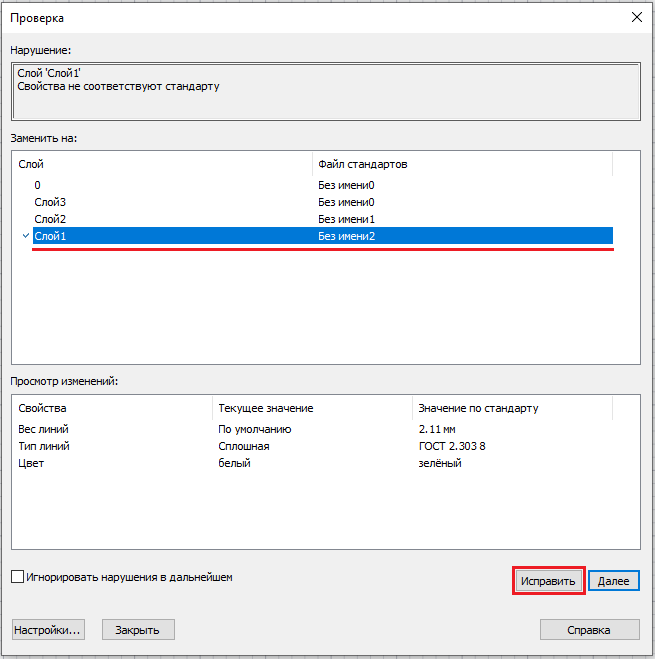Image resolution: width=655 pixels, height=659 pixels.
Task: Select the Тип линий property row
Action: (44, 446)
